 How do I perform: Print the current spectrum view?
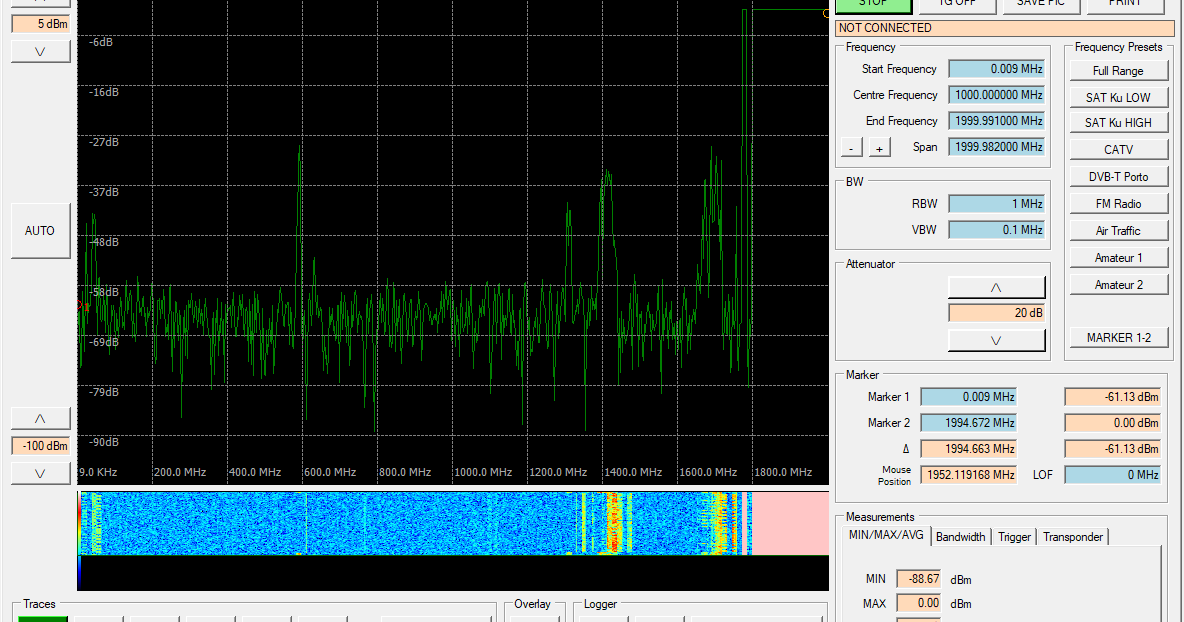pos(1124,4)
